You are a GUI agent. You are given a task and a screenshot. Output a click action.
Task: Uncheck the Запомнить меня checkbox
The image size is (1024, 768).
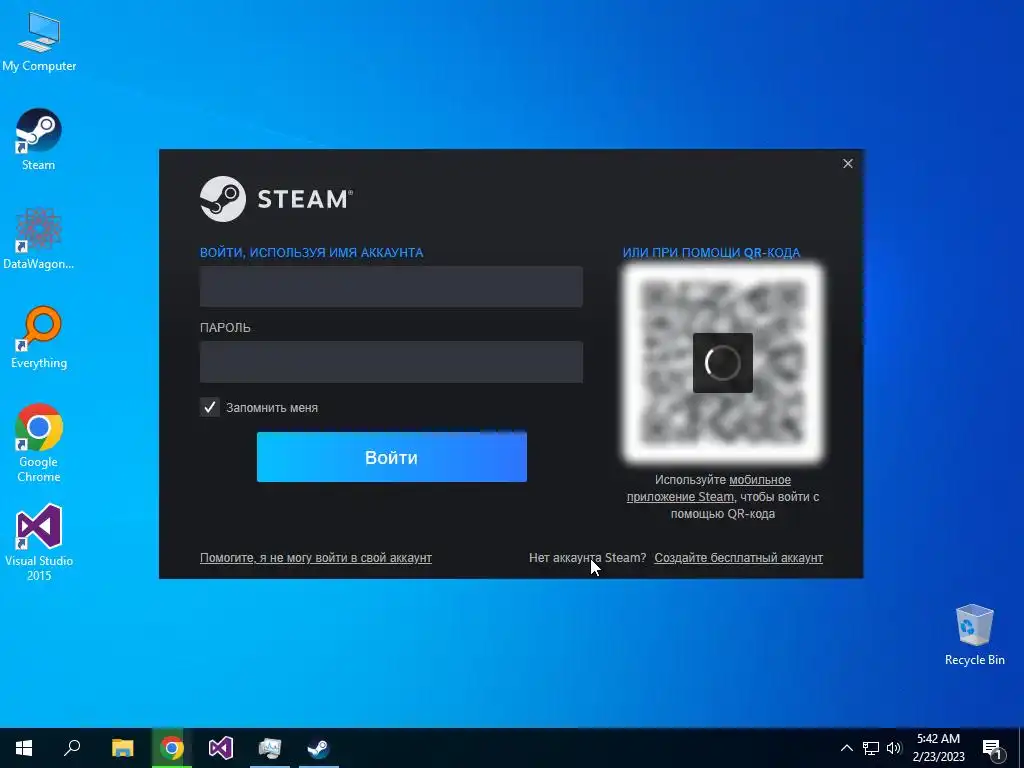tap(210, 408)
